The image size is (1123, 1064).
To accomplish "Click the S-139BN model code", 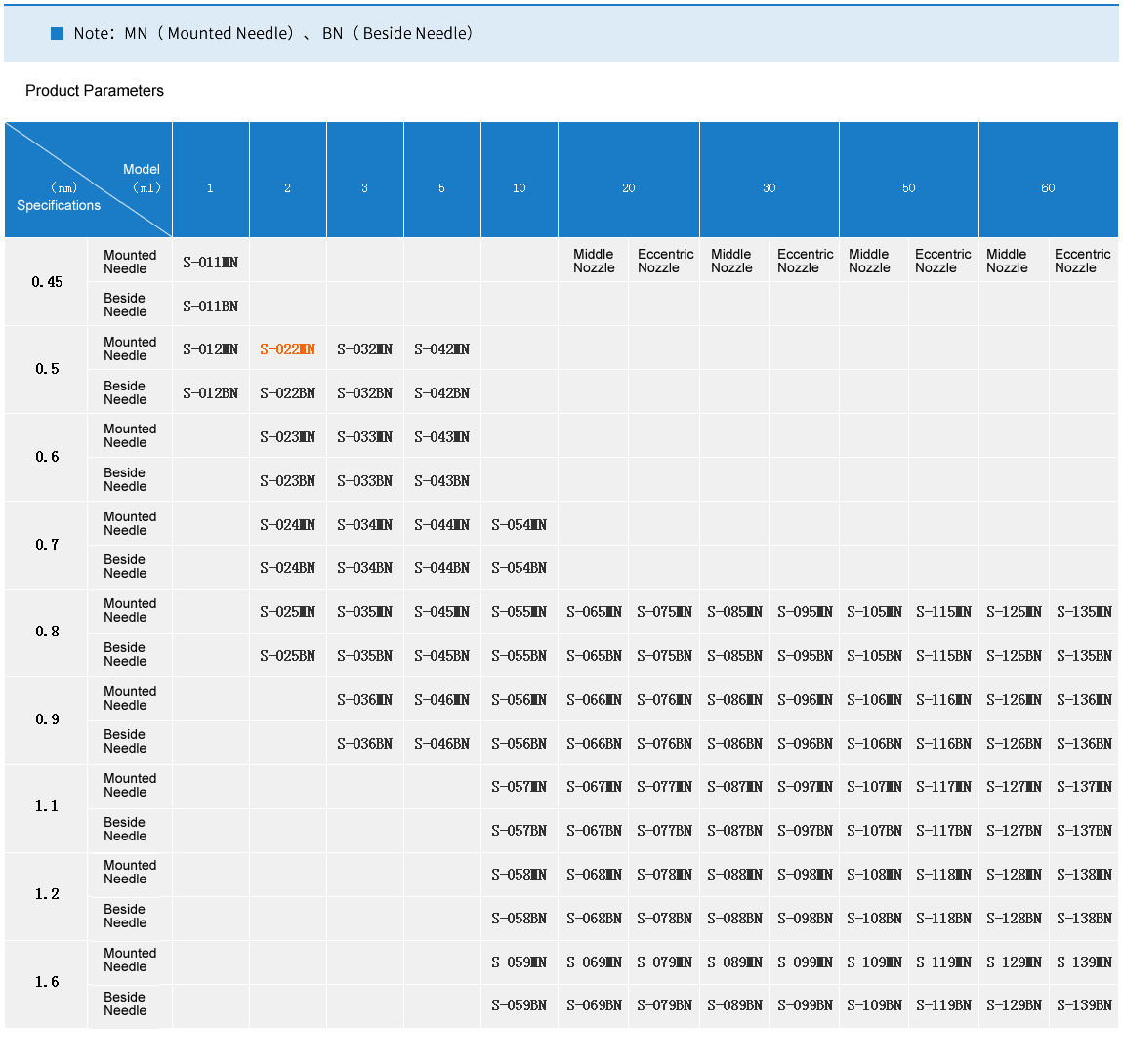I will click(1084, 1005).
